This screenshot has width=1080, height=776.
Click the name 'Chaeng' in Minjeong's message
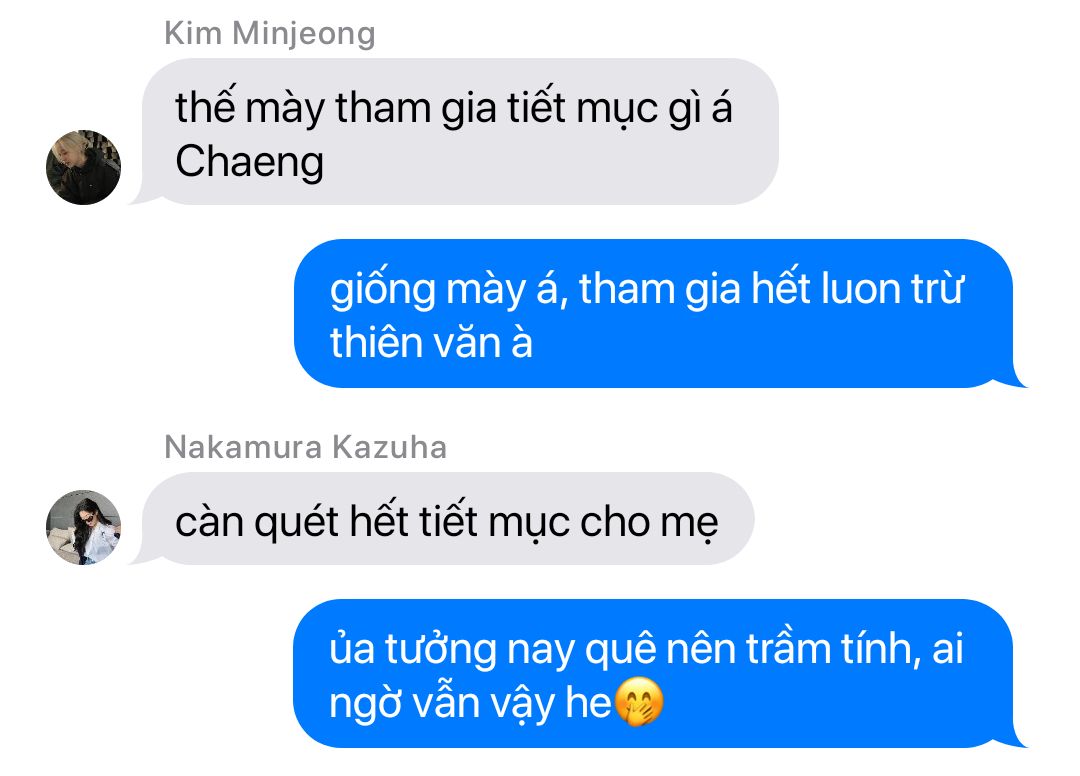[249, 162]
